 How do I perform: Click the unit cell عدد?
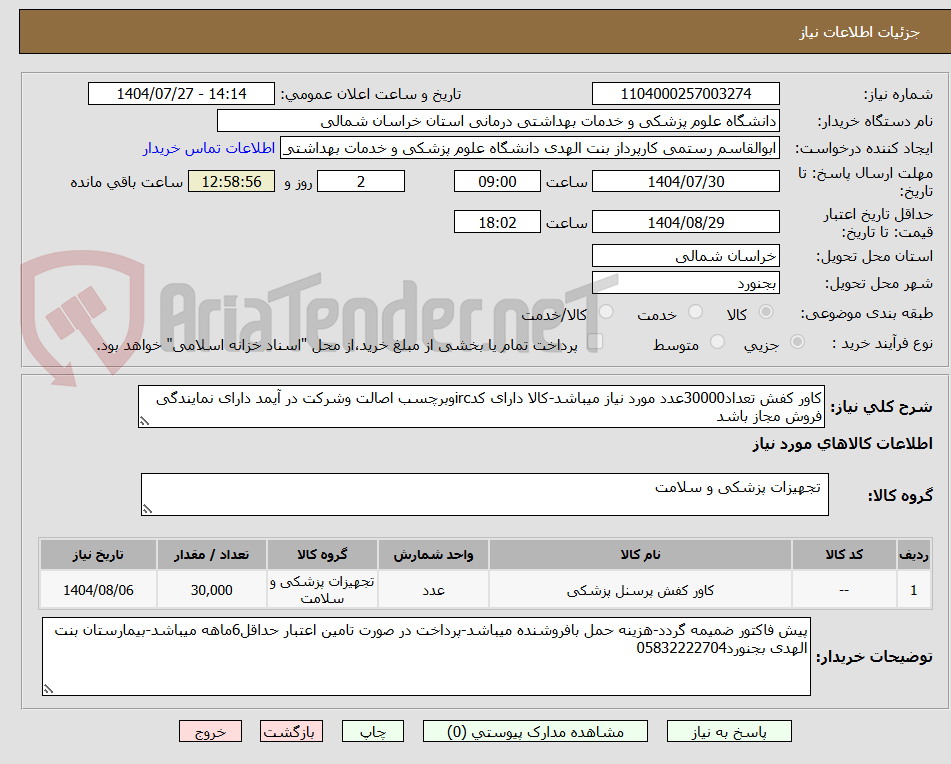coord(434,590)
